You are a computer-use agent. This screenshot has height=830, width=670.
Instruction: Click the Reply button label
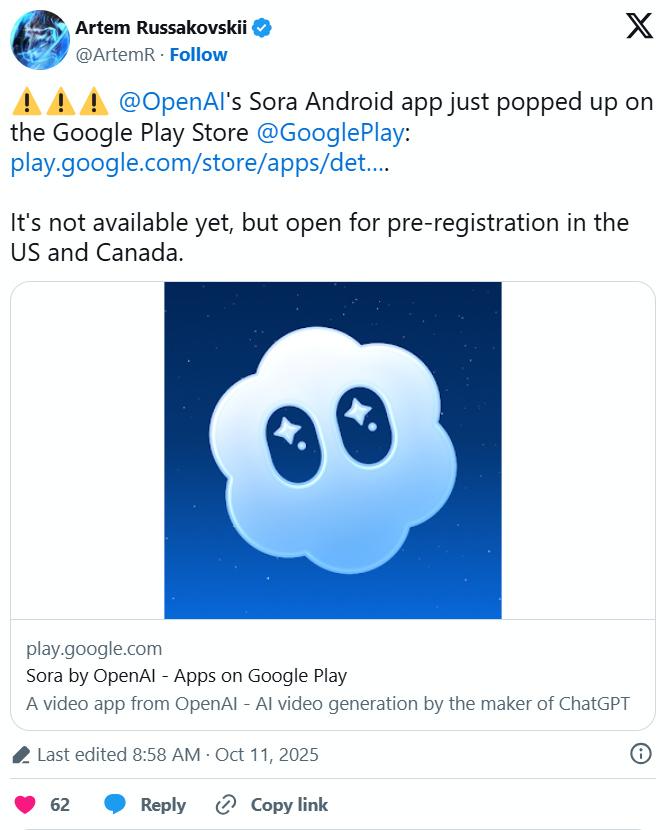[163, 804]
